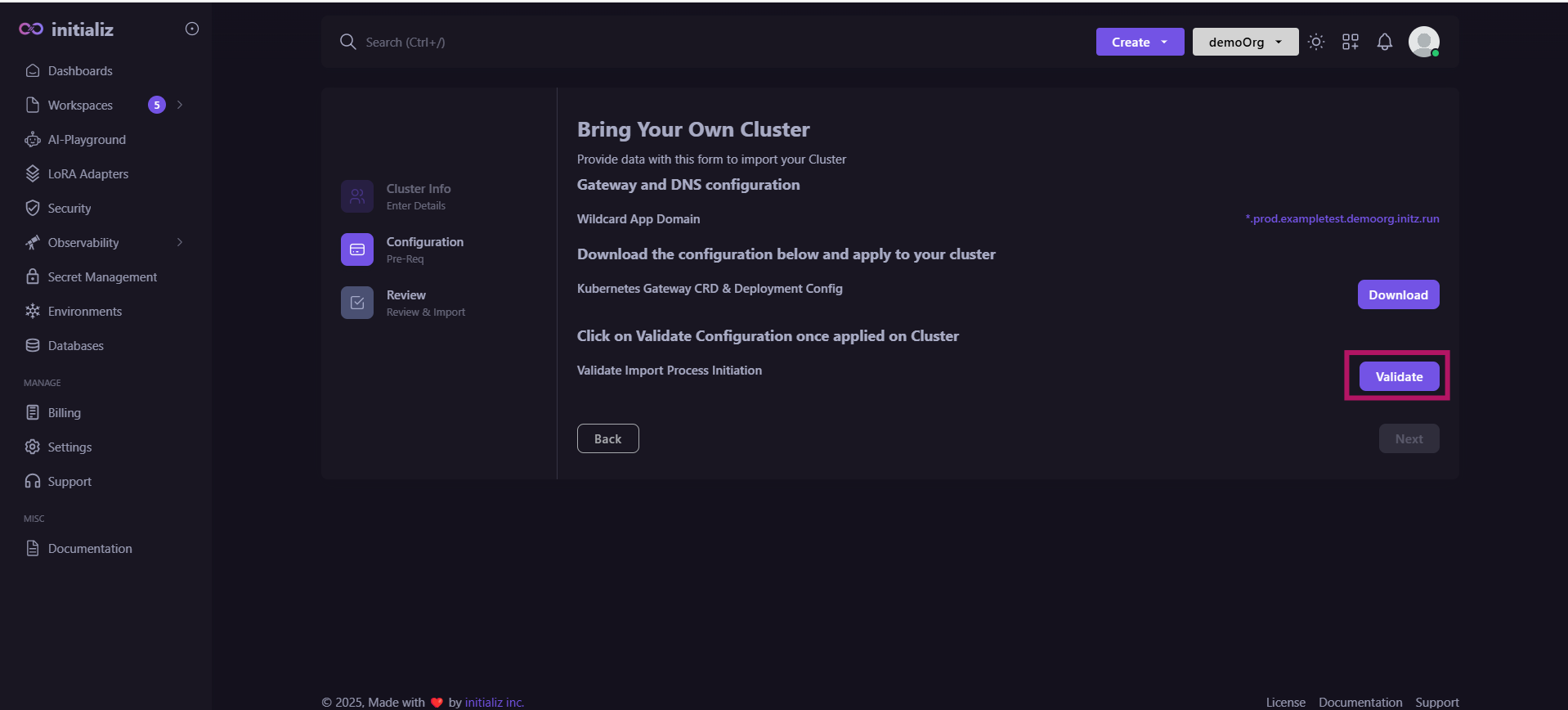Open the Create dropdown button
The width and height of the screenshot is (1568, 710).
coord(1140,42)
